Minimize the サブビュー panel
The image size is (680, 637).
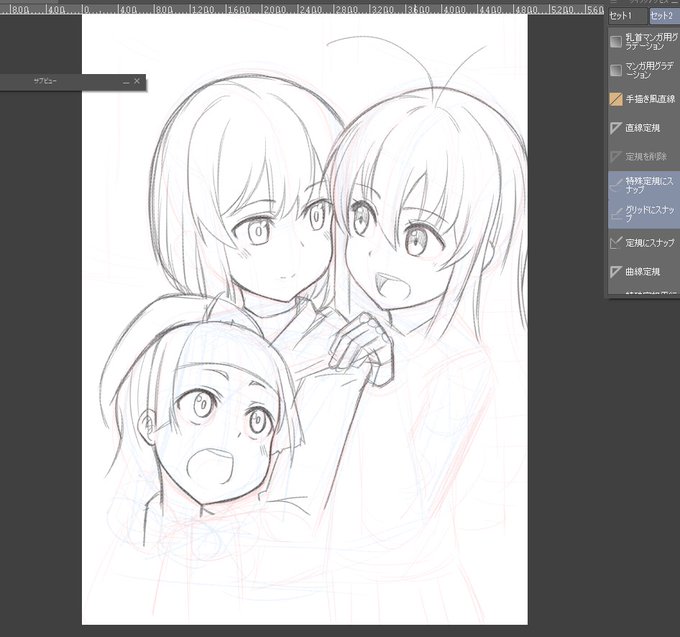126,82
